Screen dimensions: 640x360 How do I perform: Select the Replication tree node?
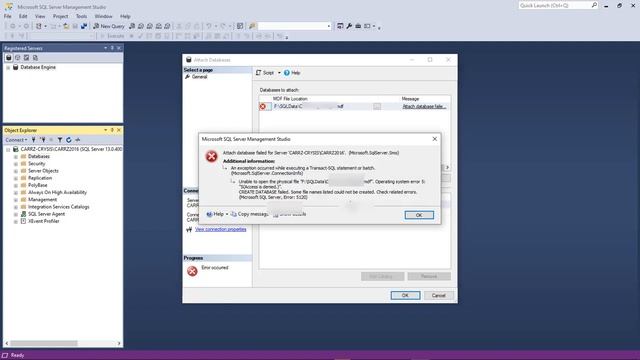click(40, 178)
